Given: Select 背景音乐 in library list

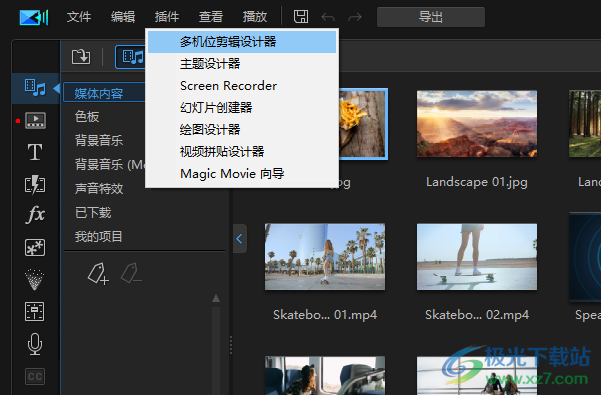Looking at the screenshot, I should 99,140.
